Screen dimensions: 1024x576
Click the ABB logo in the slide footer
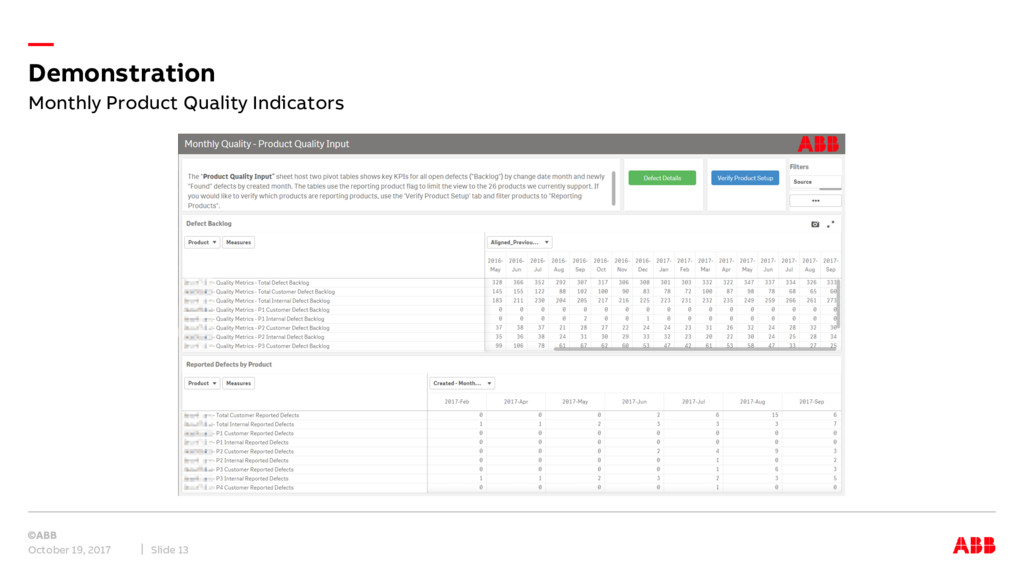click(x=974, y=545)
